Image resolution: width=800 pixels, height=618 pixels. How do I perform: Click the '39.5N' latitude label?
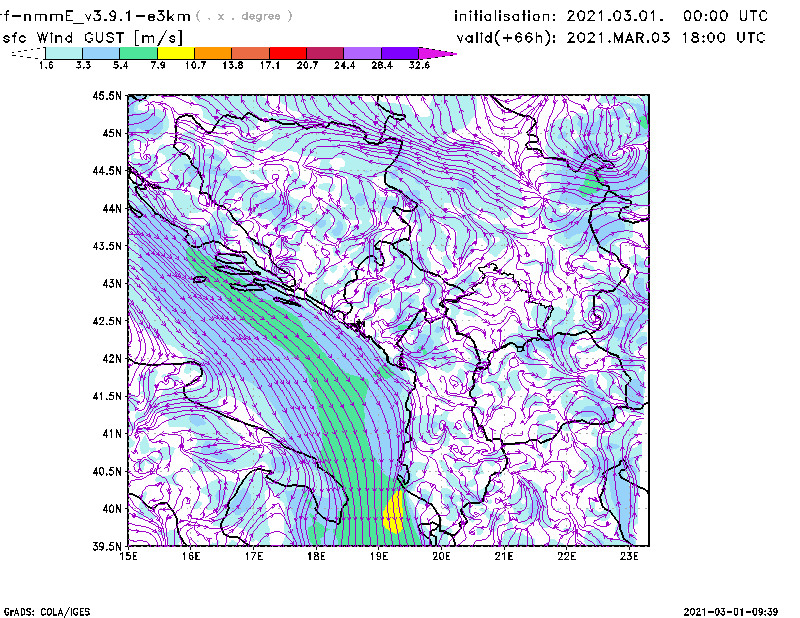107,546
